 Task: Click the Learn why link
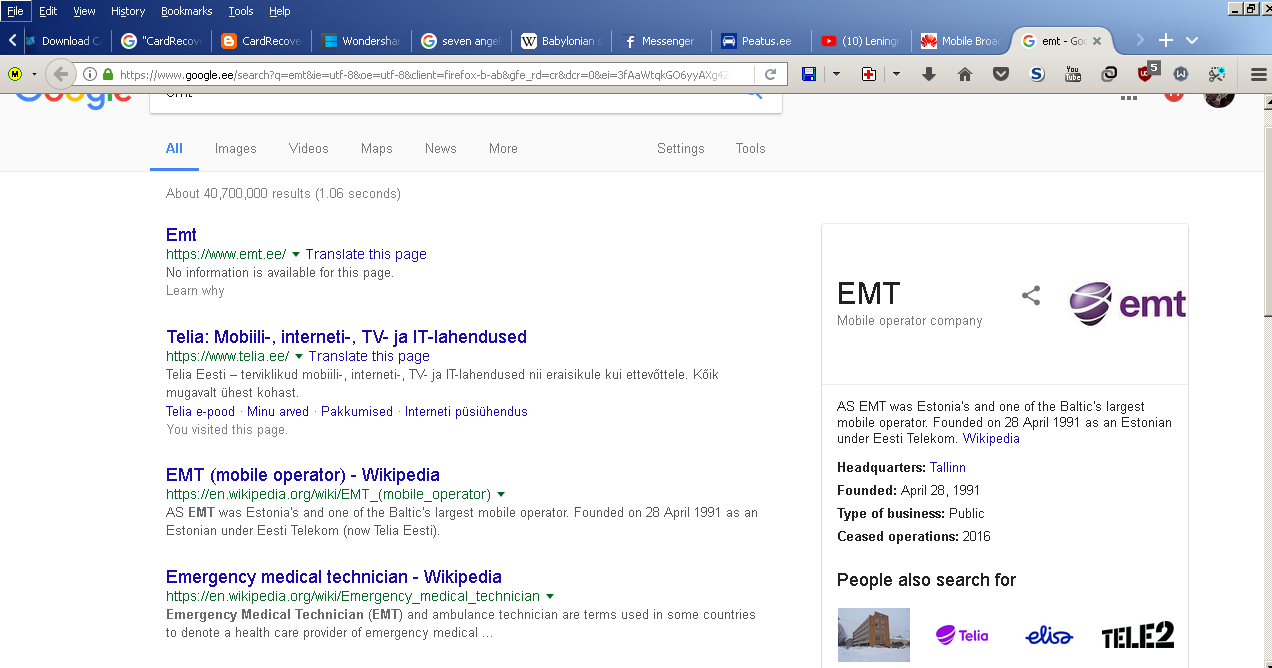coord(195,291)
